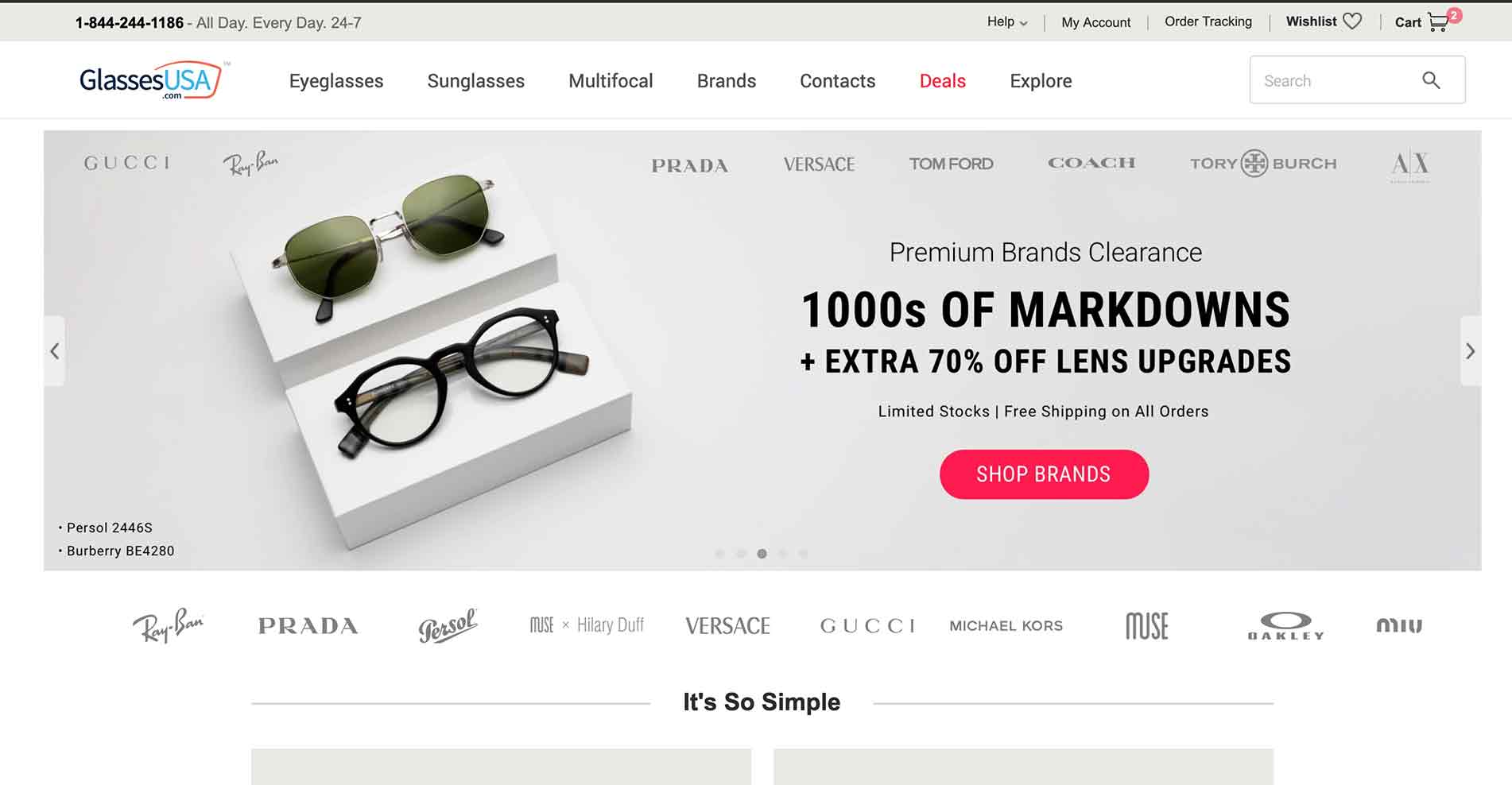1512x785 pixels.
Task: Go to GlassesUSA home via logo
Action: [151, 80]
